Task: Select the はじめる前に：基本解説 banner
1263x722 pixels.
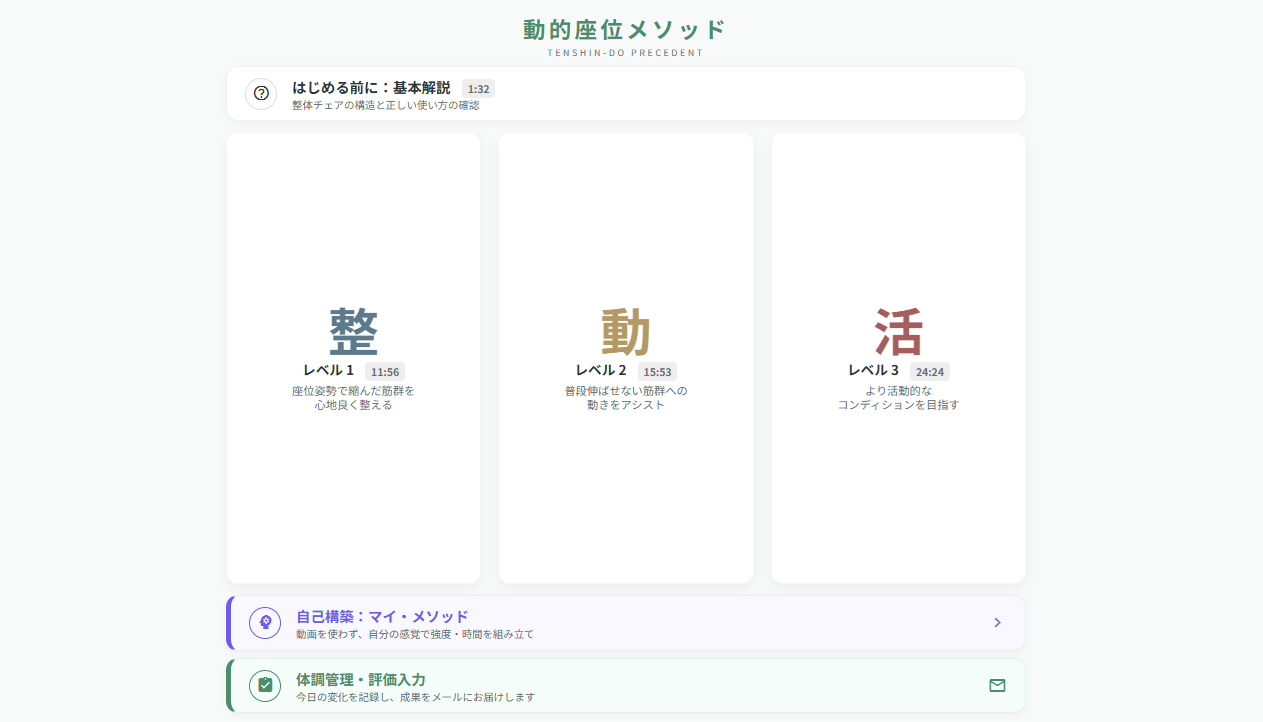Action: 625,93
